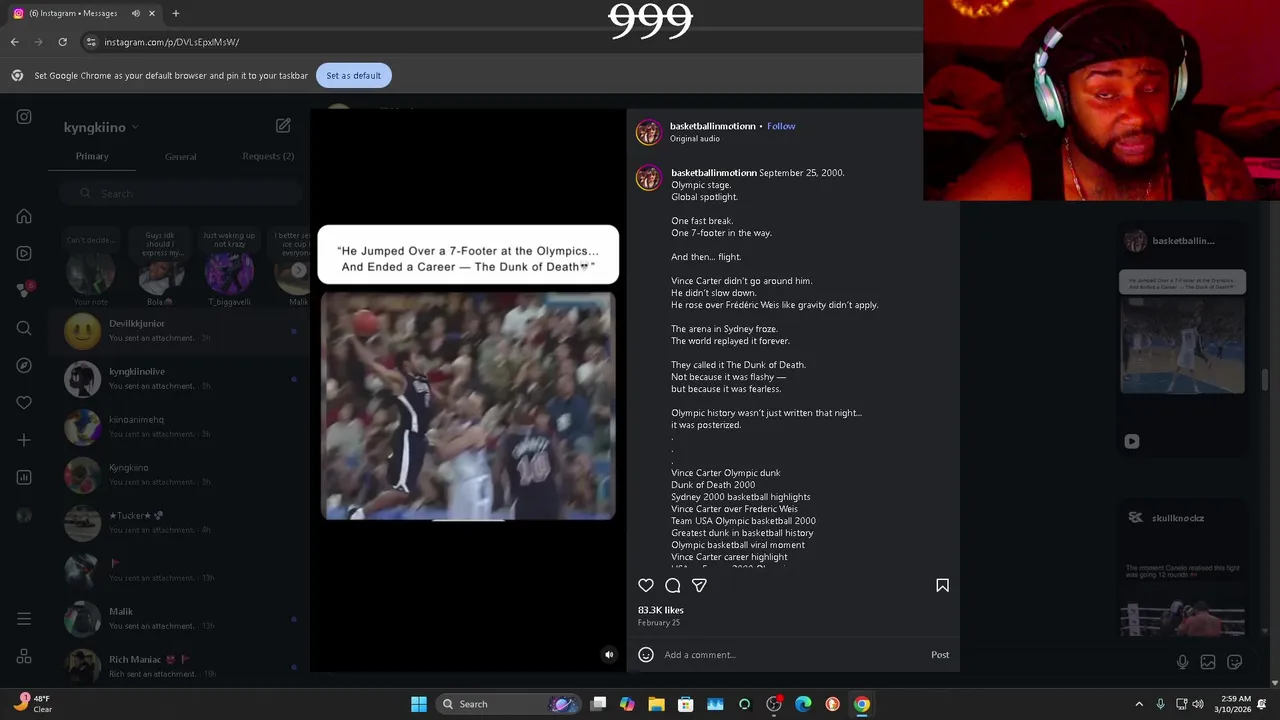The height and width of the screenshot is (720, 1280).
Task: View the 83.3K likes list
Action: (x=661, y=610)
